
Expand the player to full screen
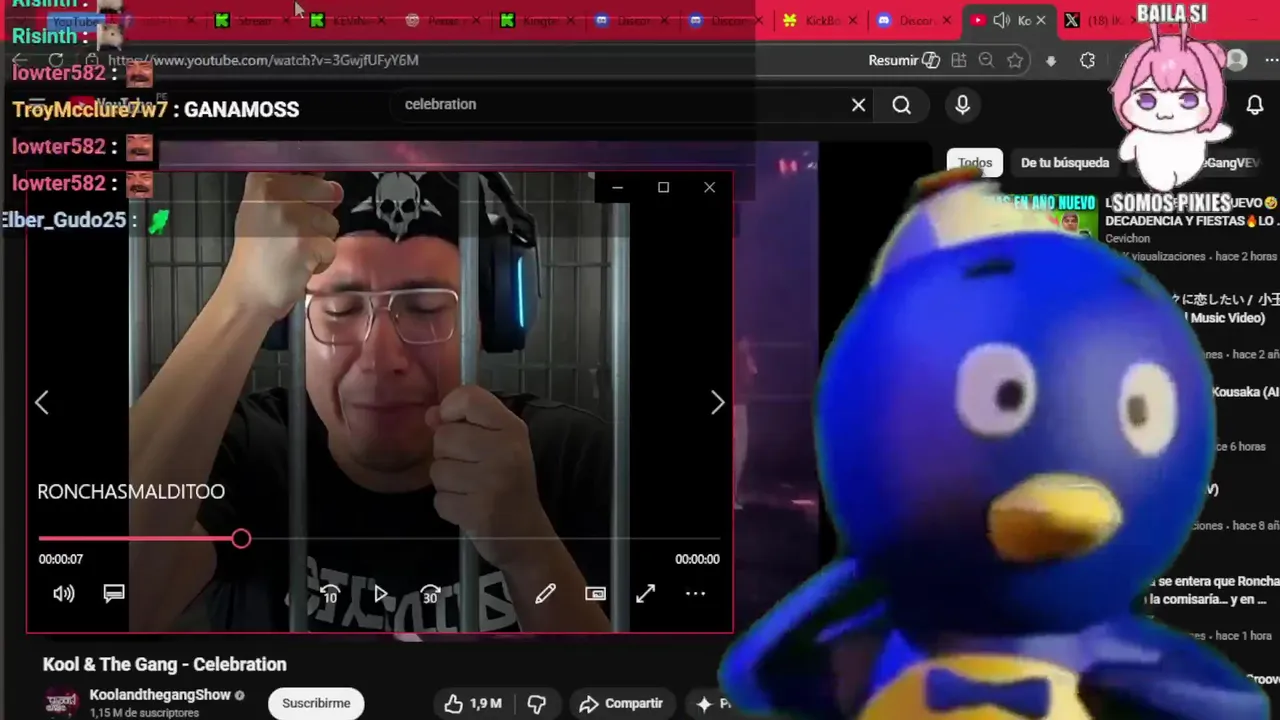[x=645, y=594]
